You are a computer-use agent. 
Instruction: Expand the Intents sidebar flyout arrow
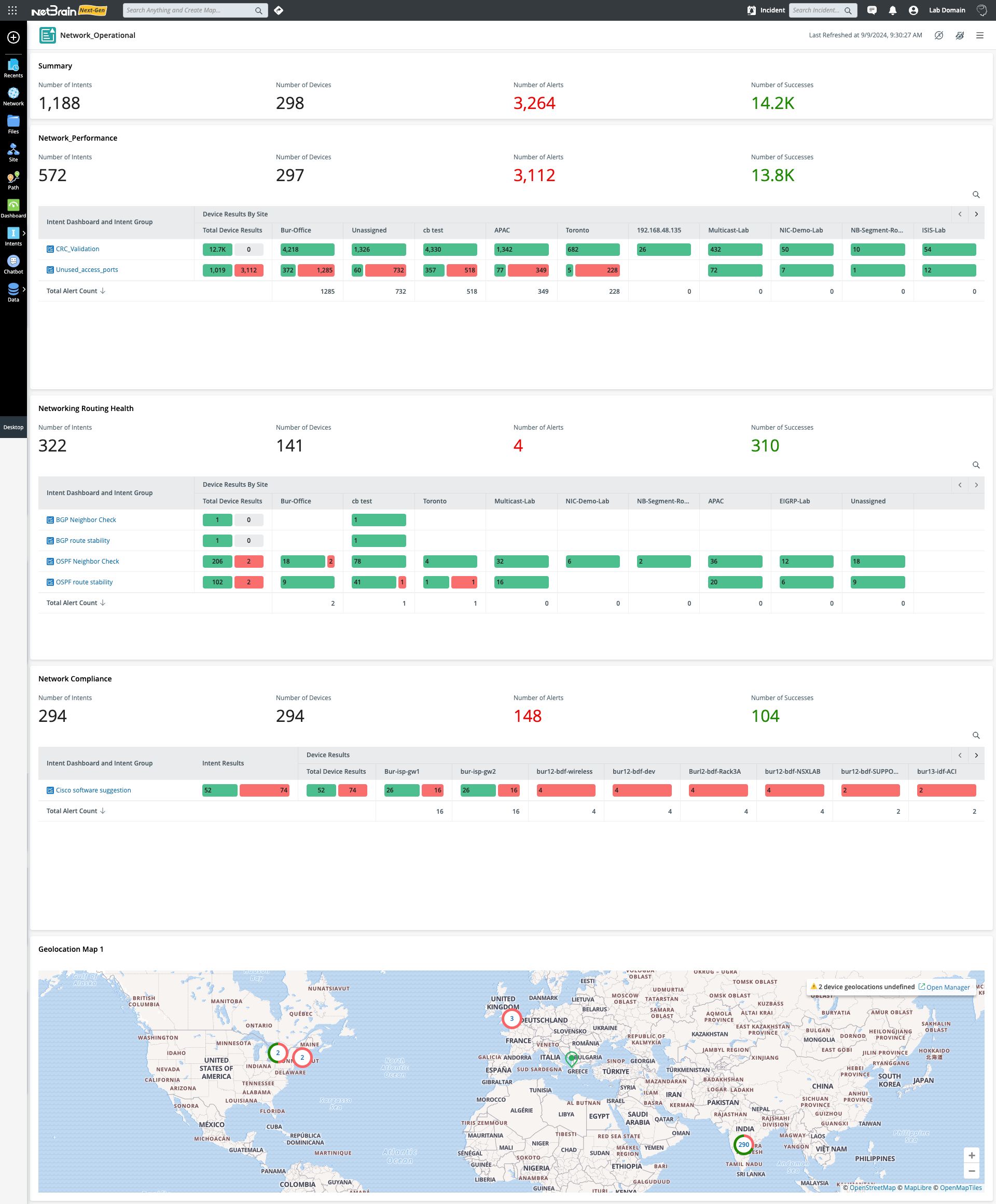(24, 234)
